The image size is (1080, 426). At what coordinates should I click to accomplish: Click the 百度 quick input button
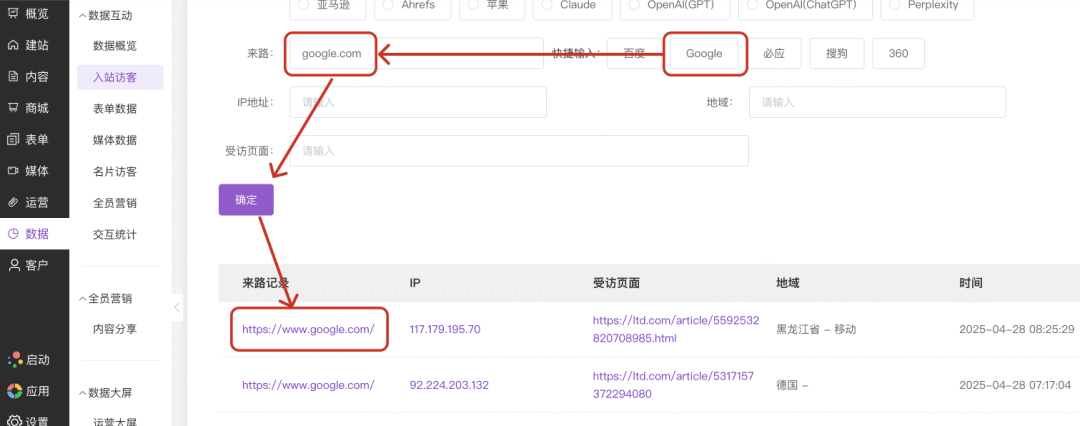634,53
